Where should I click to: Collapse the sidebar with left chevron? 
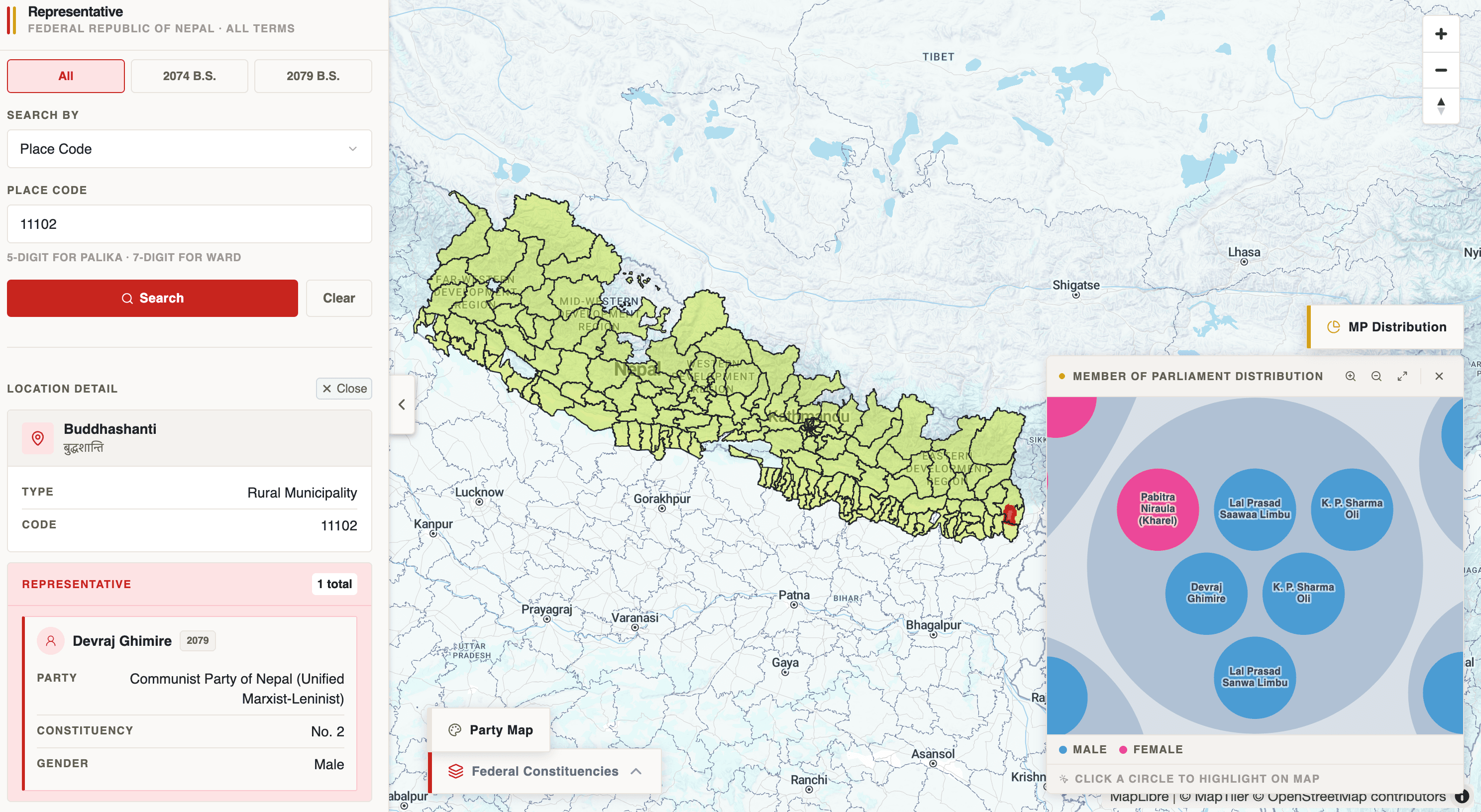tap(402, 405)
